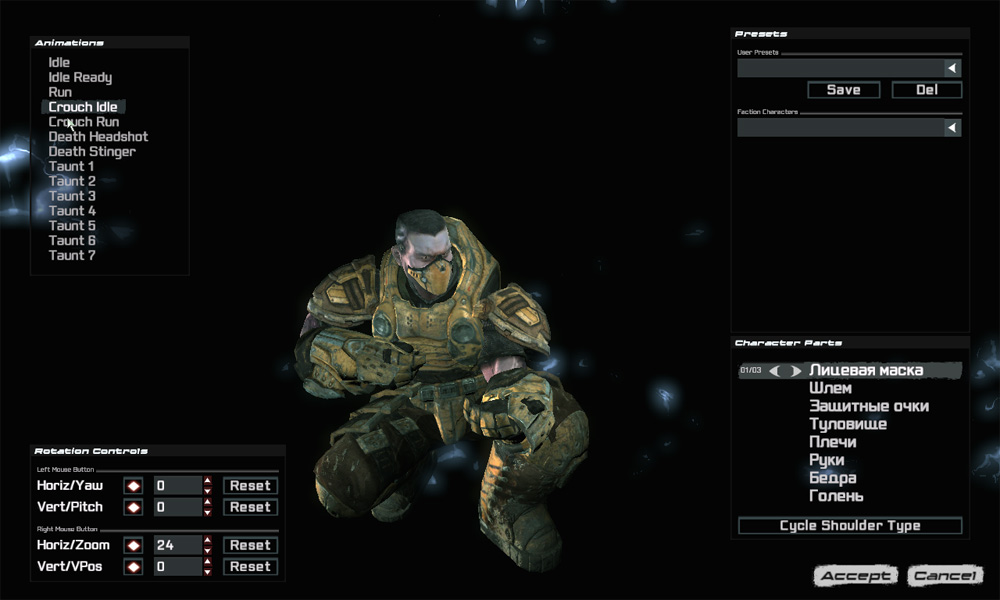1000x600 pixels.
Task: Decrease Horiz/Zoom value with down arrow
Action: point(208,550)
